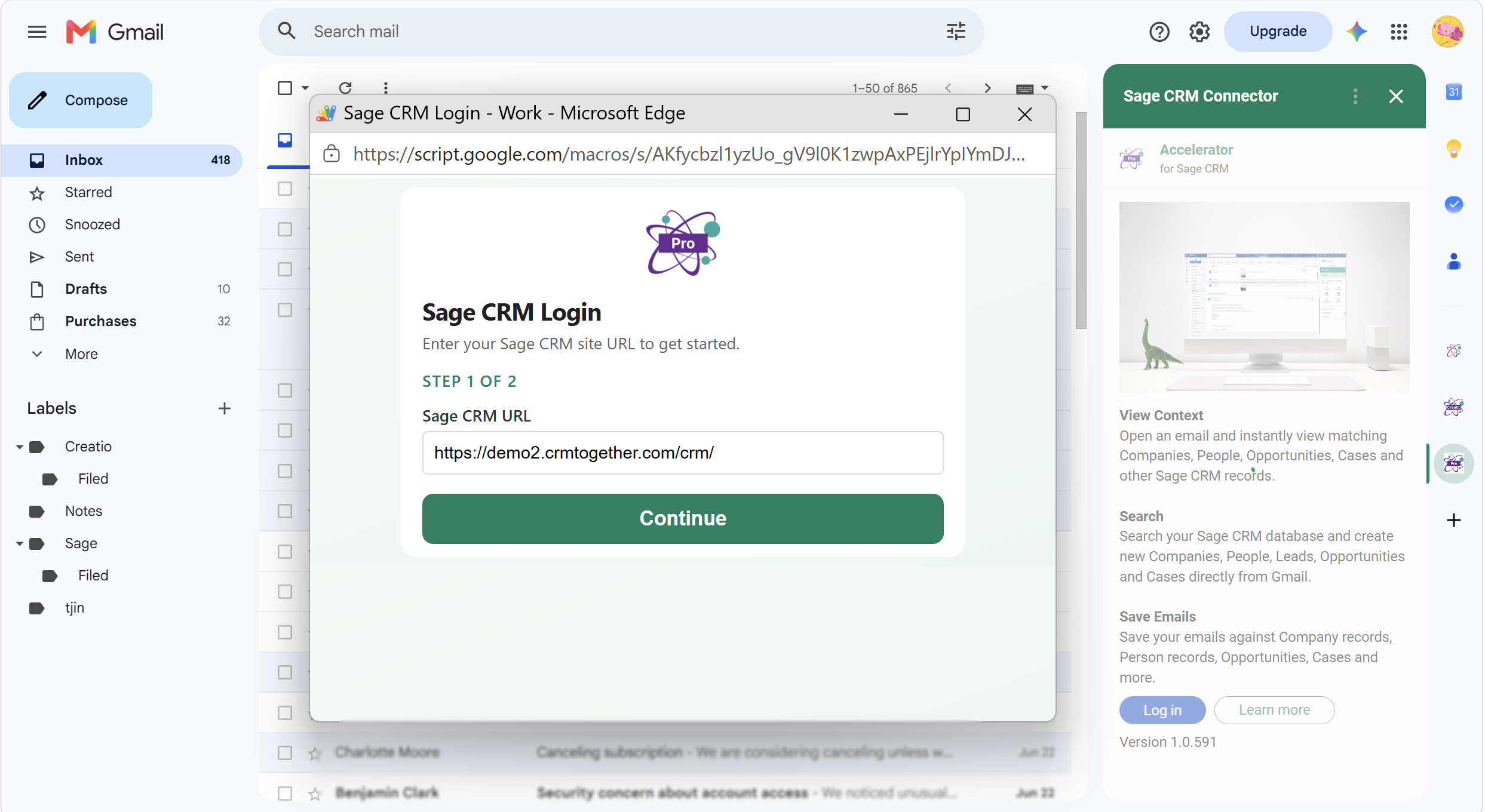Click the Edge popup address bar URL
This screenshot has width=1485, height=812.
(x=689, y=154)
